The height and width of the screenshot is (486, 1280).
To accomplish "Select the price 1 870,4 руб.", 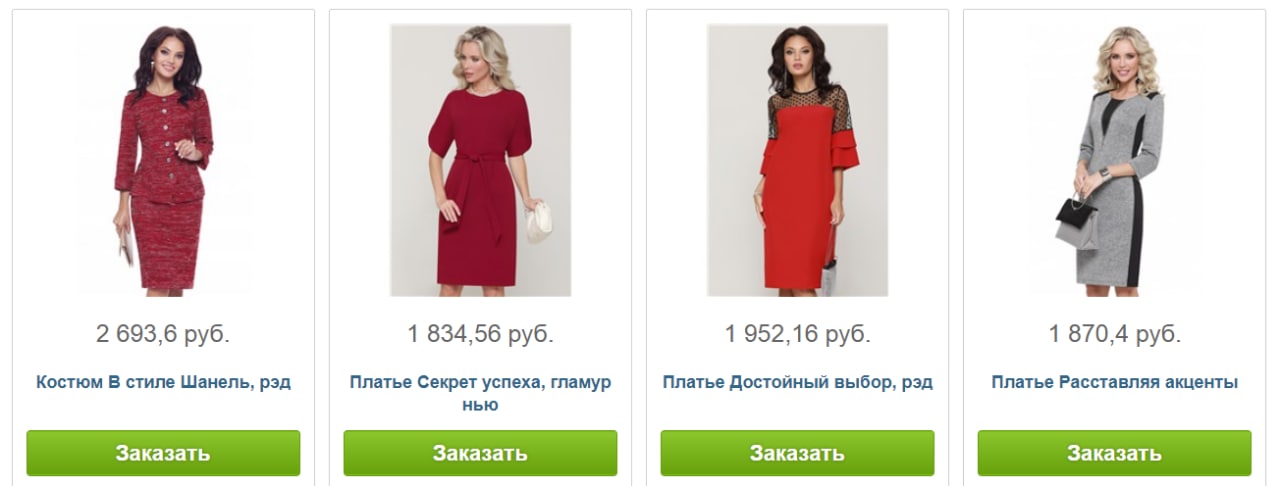I will tap(1114, 334).
